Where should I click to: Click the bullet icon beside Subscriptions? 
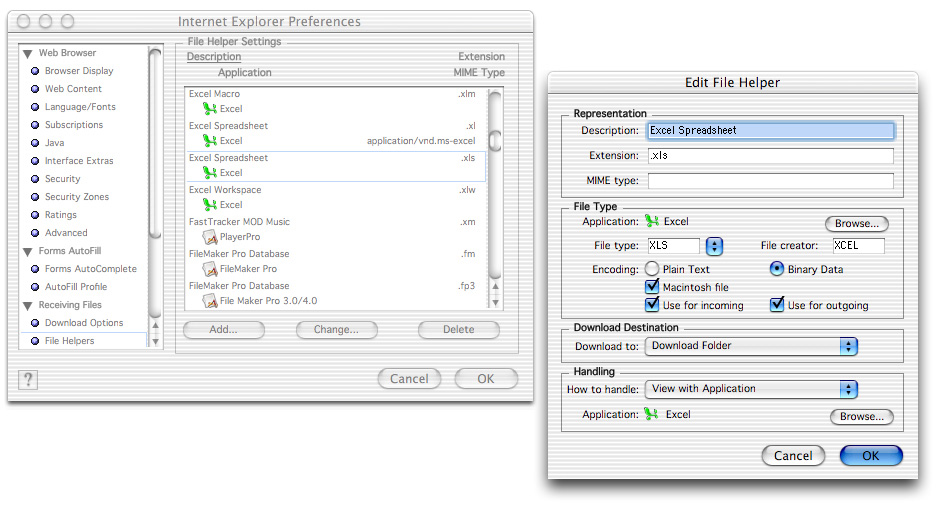[x=35, y=125]
